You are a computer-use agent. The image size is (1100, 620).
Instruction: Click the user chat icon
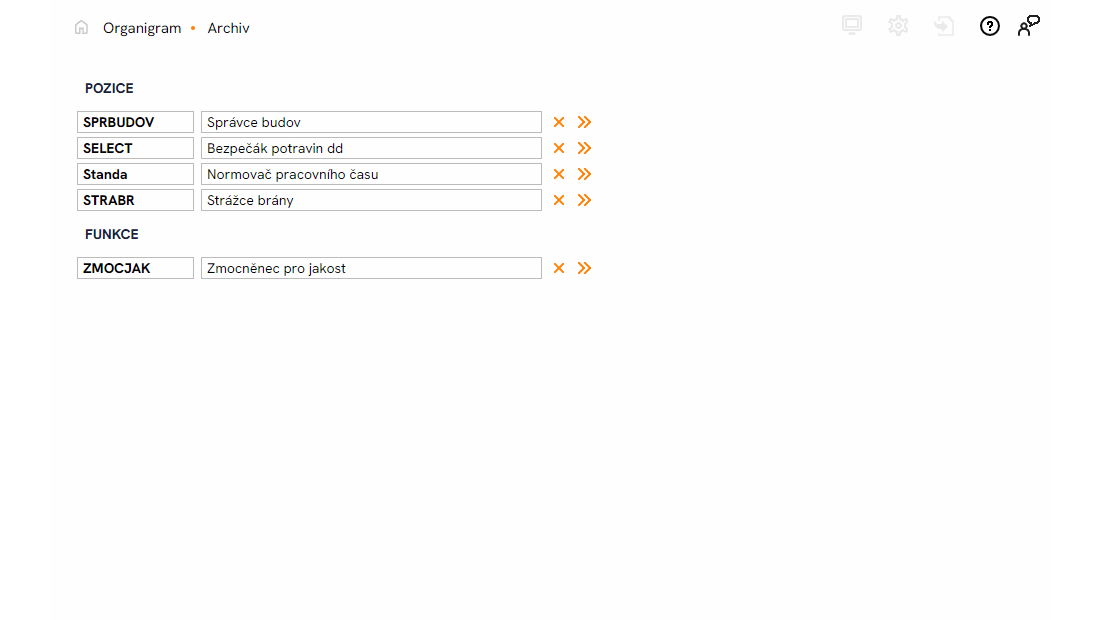[1029, 27]
